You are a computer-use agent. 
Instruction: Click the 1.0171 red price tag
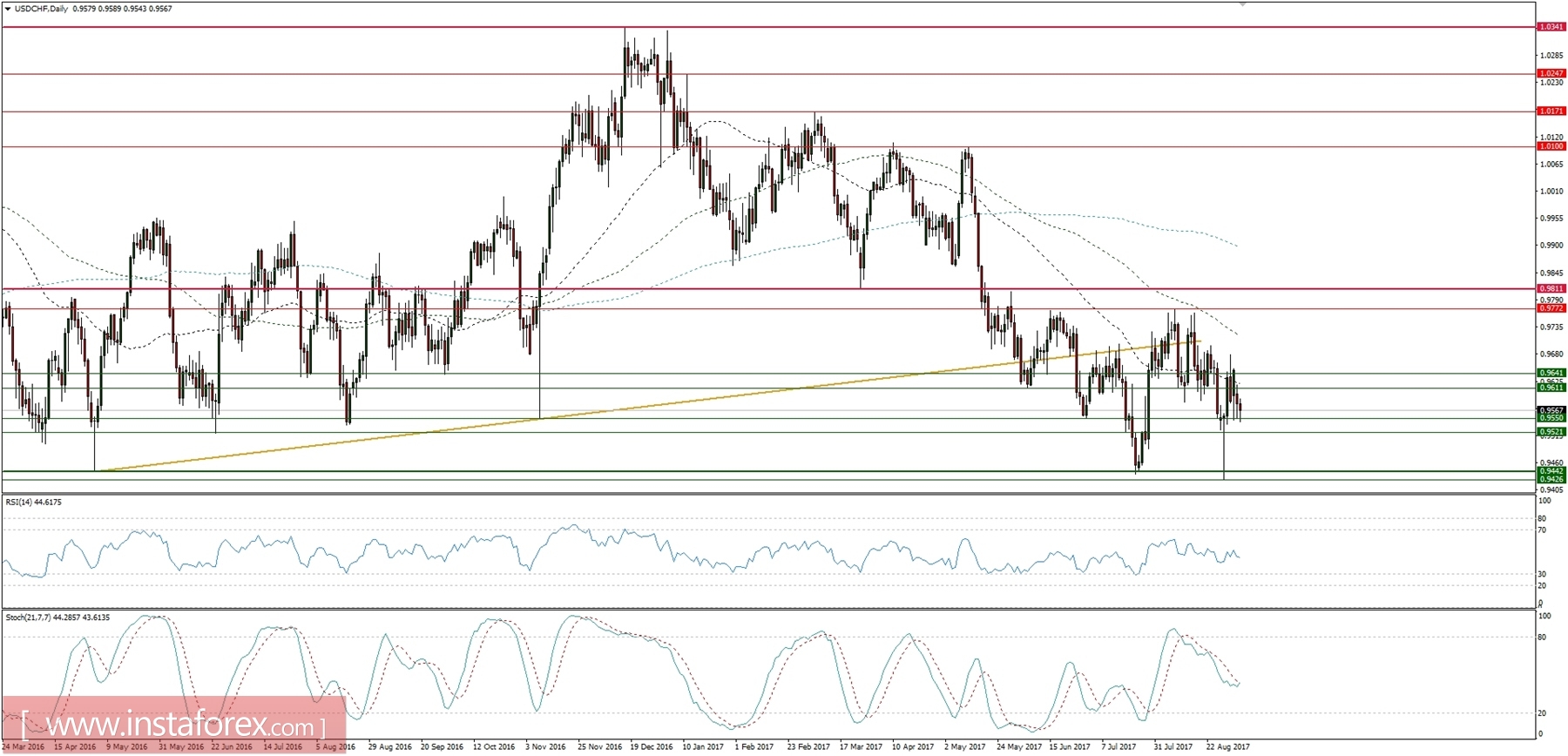coord(1551,111)
